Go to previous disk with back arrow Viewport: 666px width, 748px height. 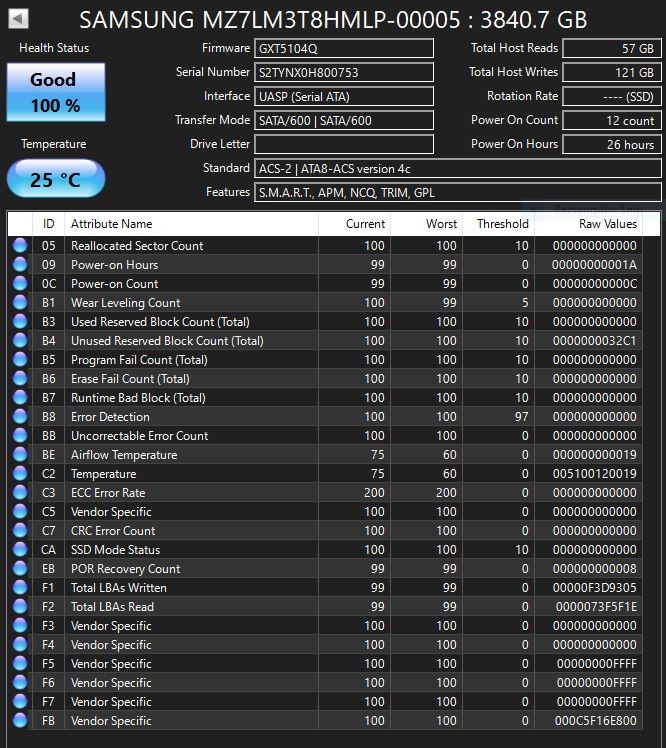[x=19, y=19]
